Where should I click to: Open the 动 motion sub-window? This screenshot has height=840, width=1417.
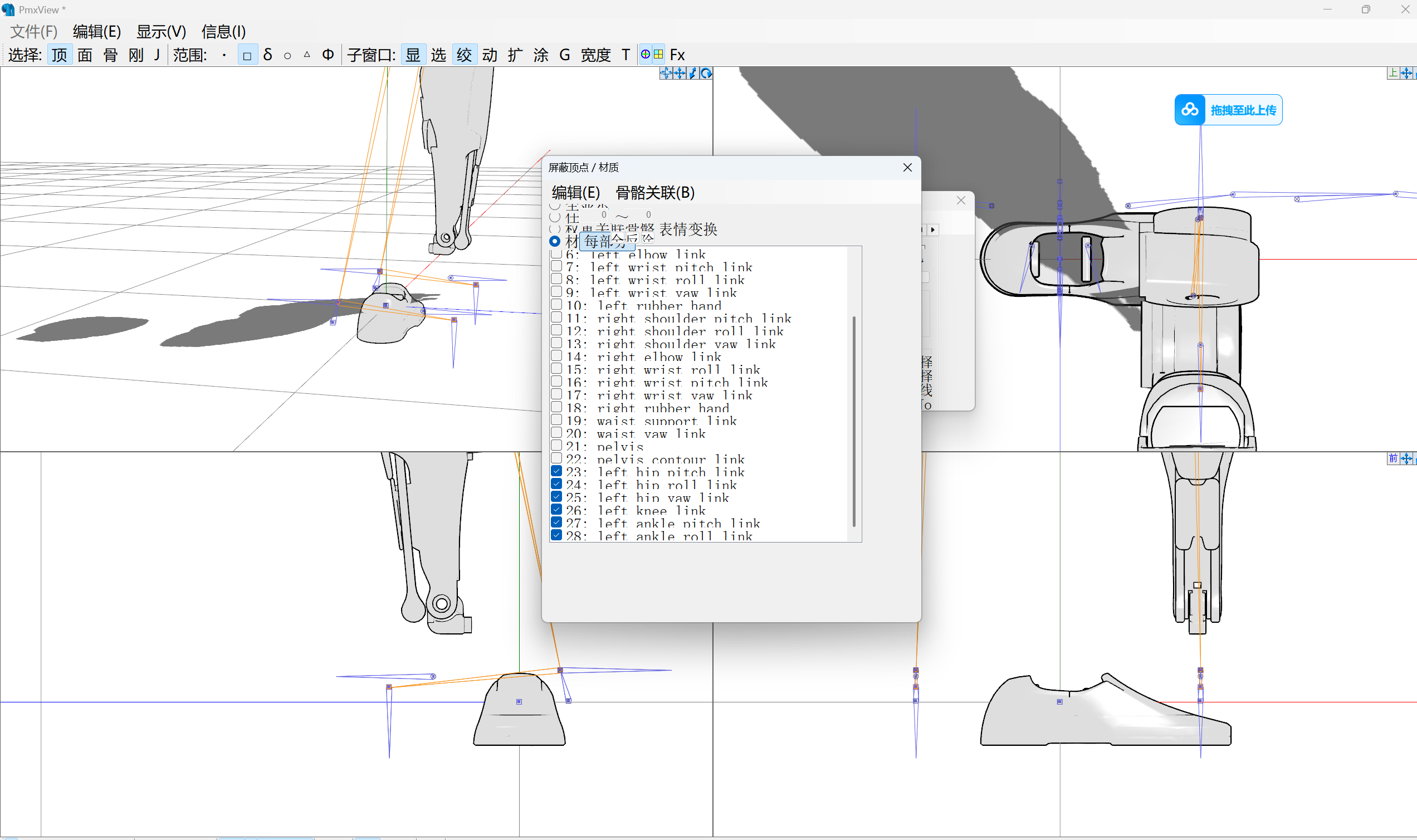490,55
